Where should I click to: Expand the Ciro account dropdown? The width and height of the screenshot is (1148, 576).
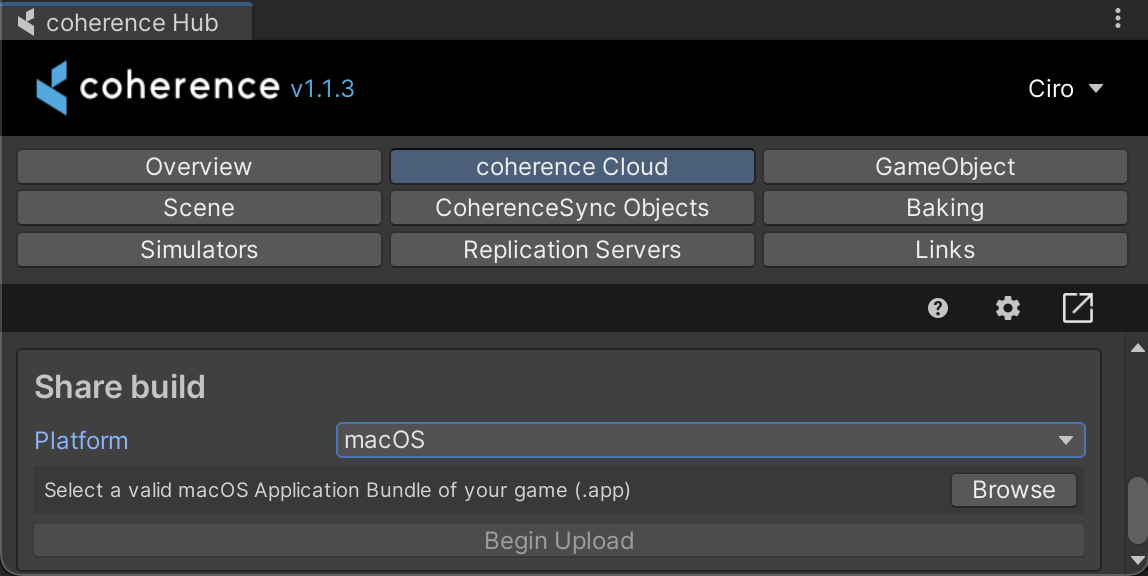[1065, 89]
